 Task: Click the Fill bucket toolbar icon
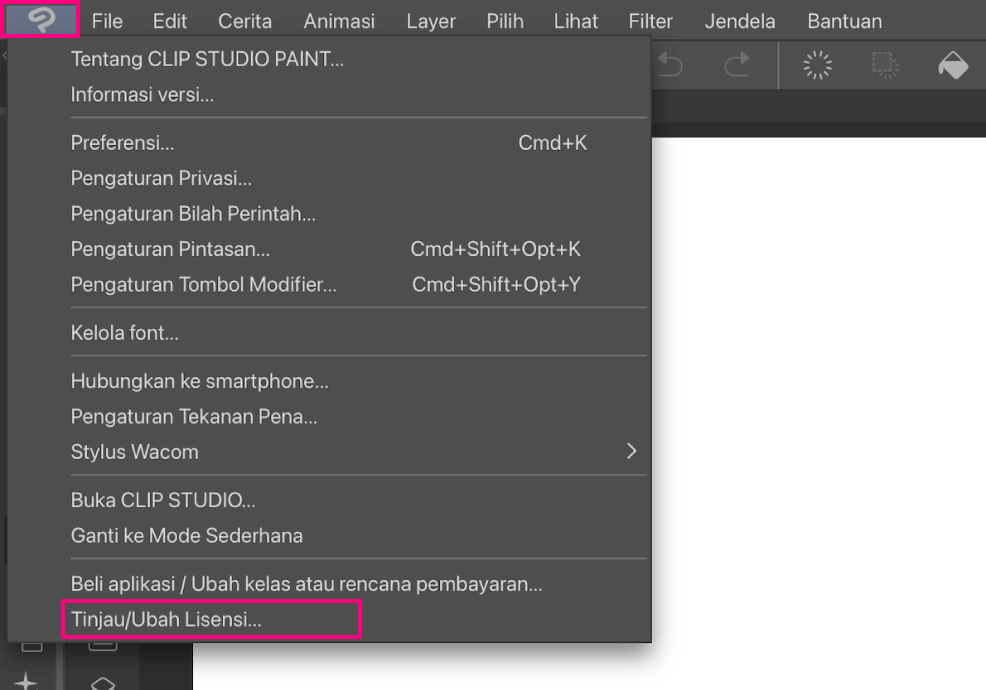click(952, 66)
